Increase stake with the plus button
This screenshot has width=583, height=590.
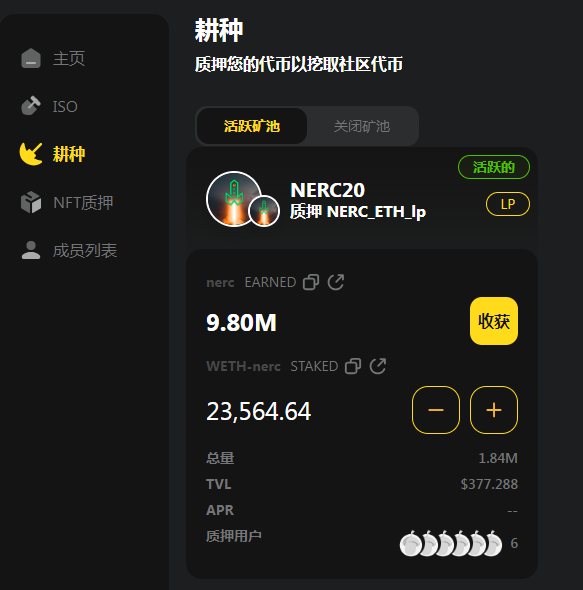(494, 410)
